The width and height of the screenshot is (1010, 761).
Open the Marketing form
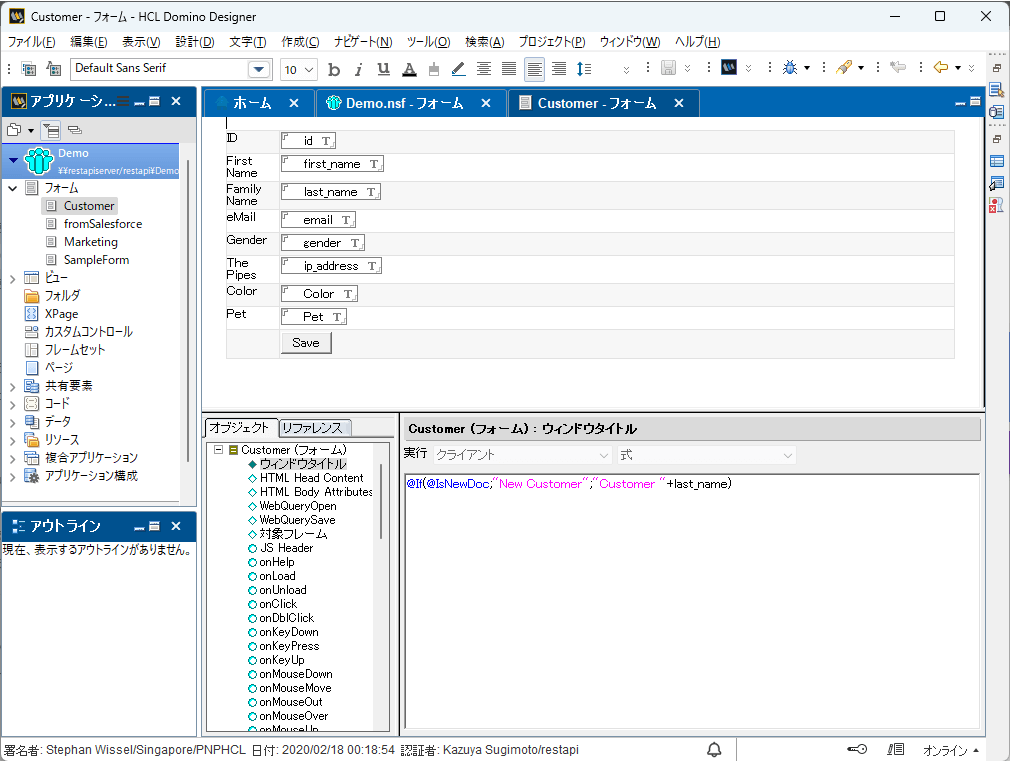91,242
